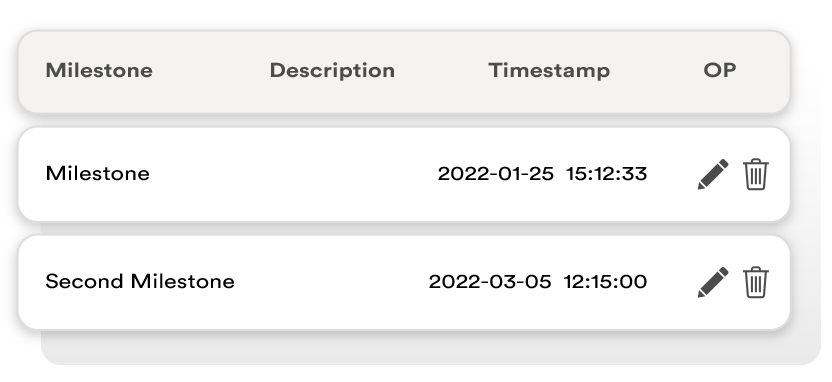Click the Timestamp column header
Viewport: 832px width, 382px height.
[549, 71]
